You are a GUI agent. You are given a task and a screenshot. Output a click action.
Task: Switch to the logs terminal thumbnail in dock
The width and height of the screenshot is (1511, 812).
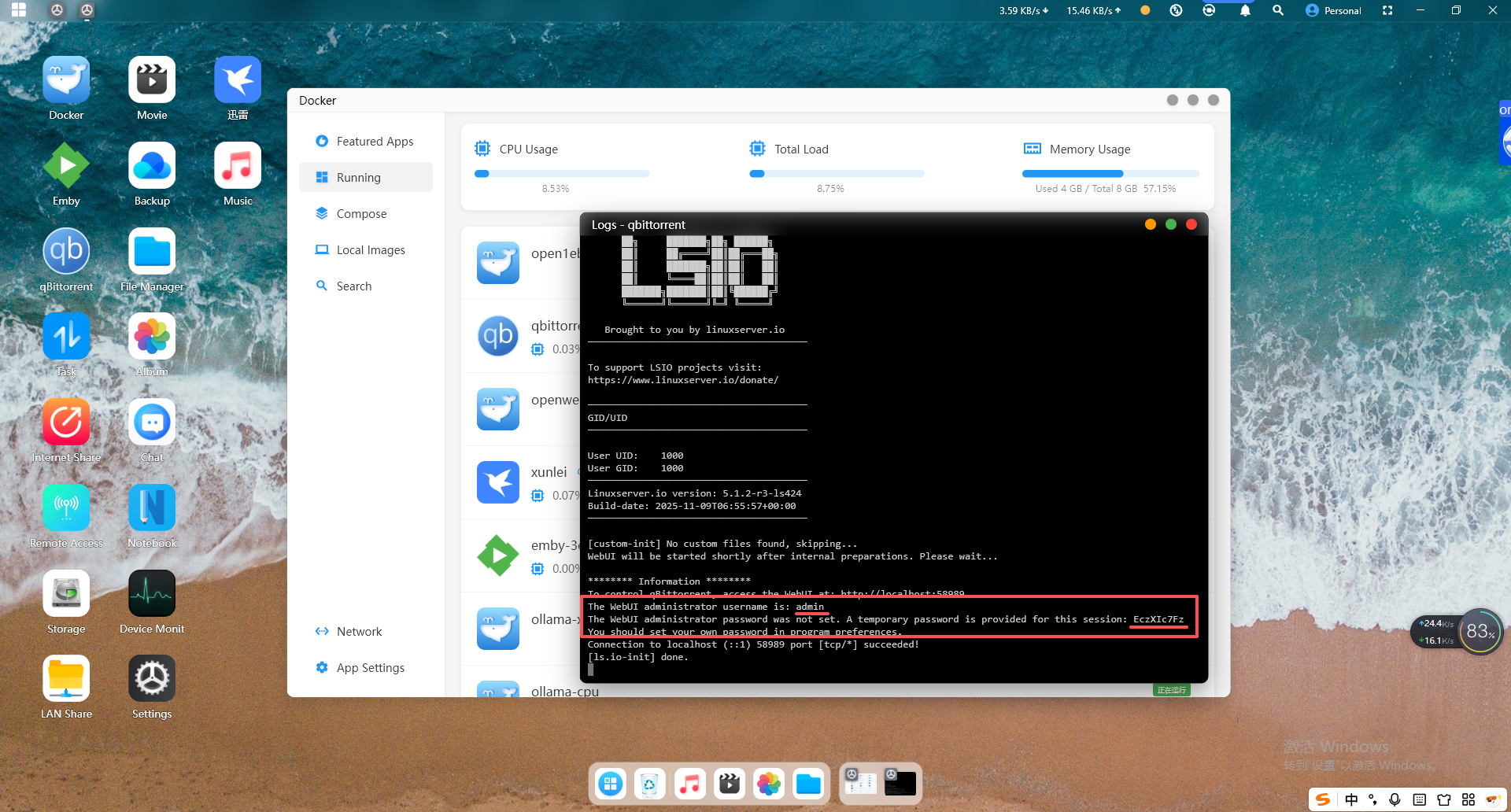click(900, 782)
